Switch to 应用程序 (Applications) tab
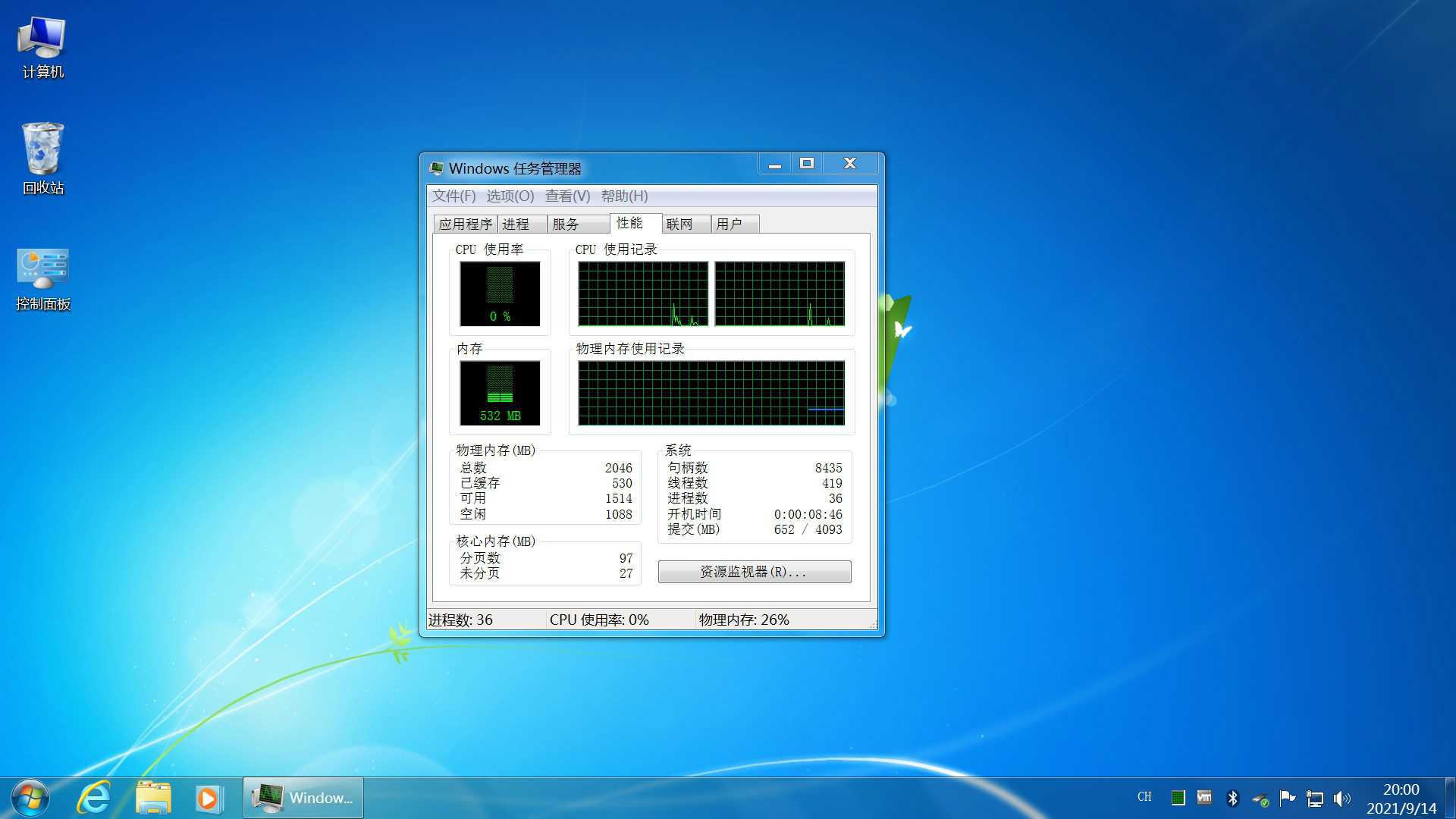This screenshot has width=1456, height=819. point(462,223)
